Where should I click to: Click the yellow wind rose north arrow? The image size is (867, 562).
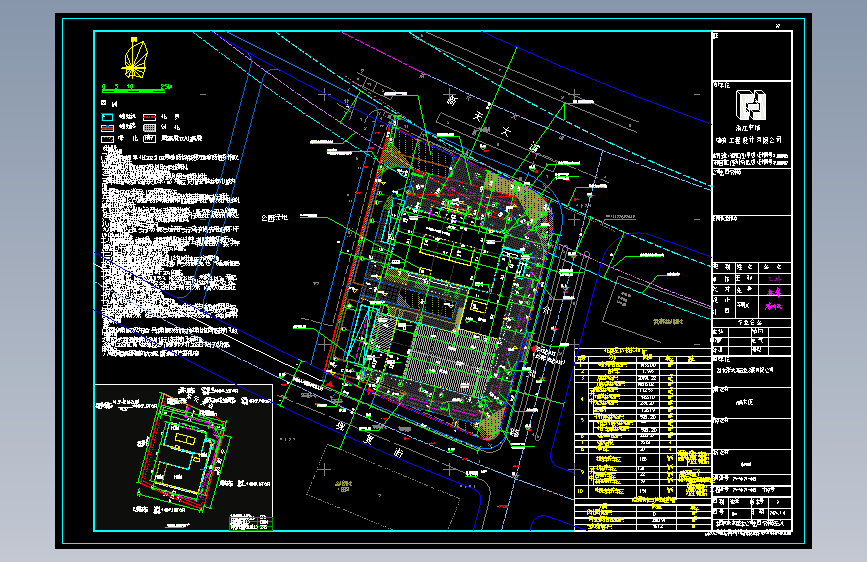point(134,58)
